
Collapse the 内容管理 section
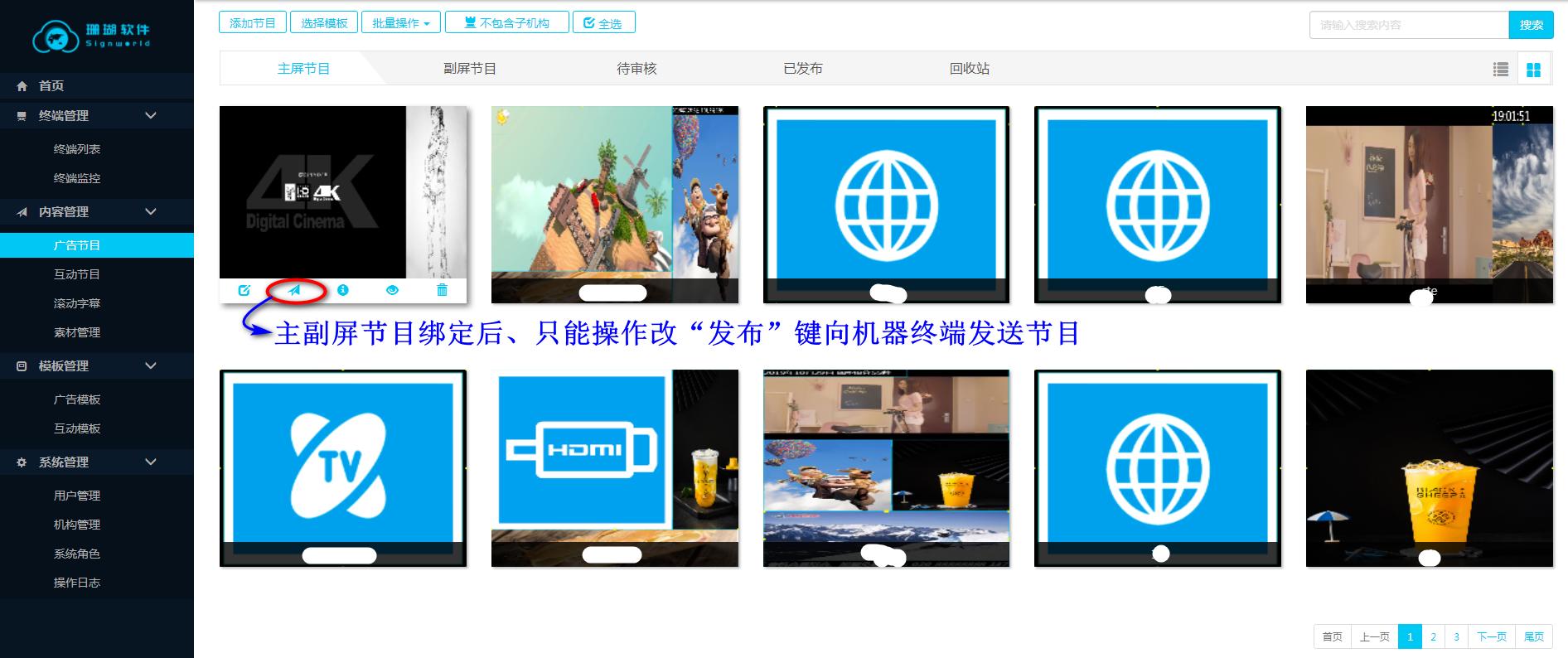tap(97, 211)
